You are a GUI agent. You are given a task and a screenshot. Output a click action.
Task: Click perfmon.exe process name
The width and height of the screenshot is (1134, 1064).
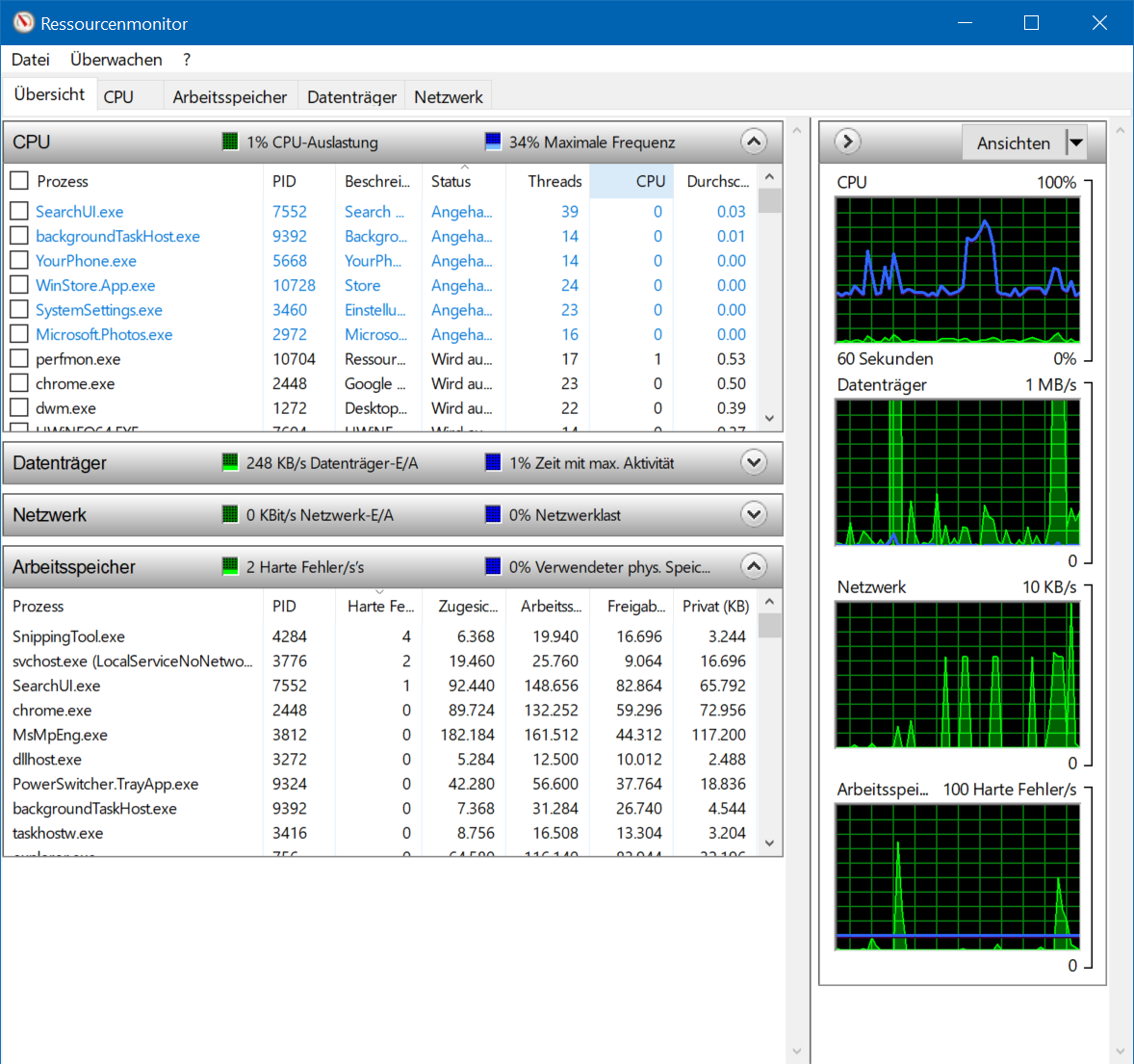78,359
